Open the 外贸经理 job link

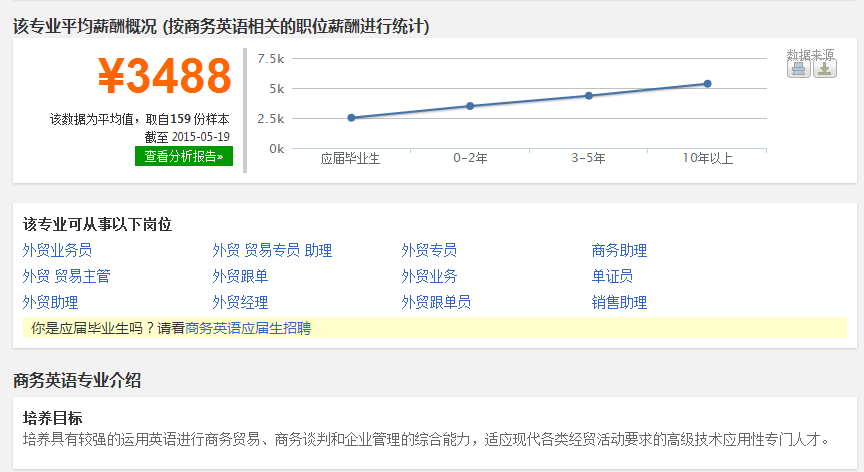pos(240,303)
